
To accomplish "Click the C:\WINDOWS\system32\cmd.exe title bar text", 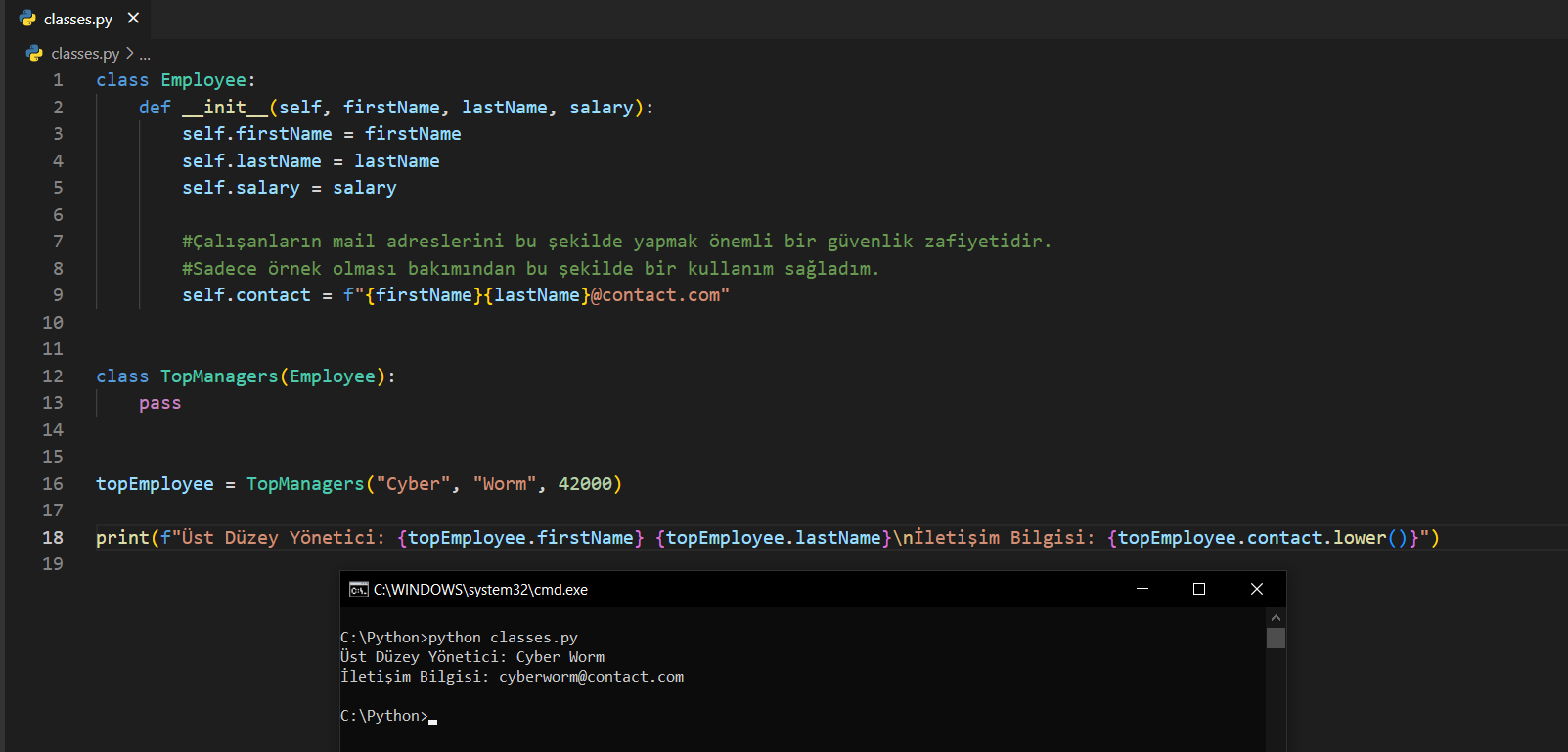I will [480, 590].
